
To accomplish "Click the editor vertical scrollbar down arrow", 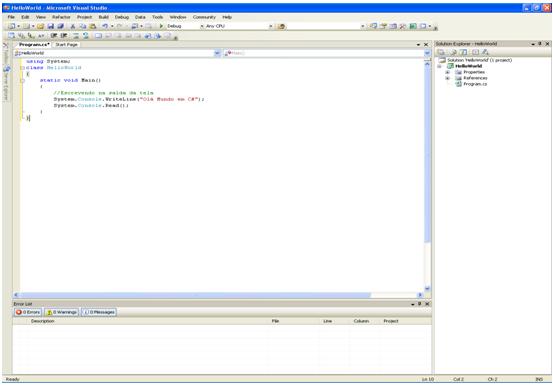I will click(x=427, y=289).
